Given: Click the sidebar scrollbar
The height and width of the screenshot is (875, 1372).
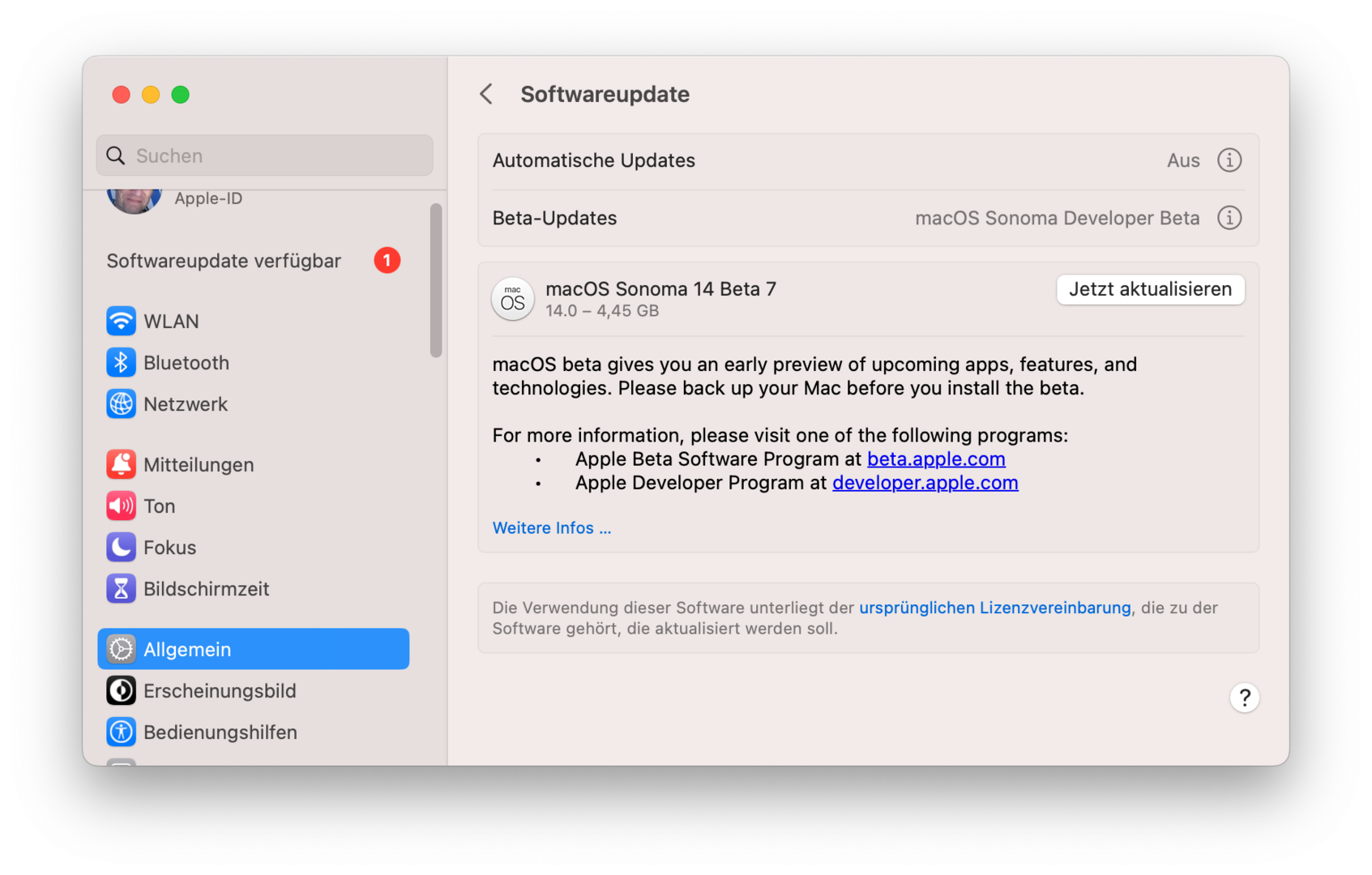Looking at the screenshot, I should [436, 280].
